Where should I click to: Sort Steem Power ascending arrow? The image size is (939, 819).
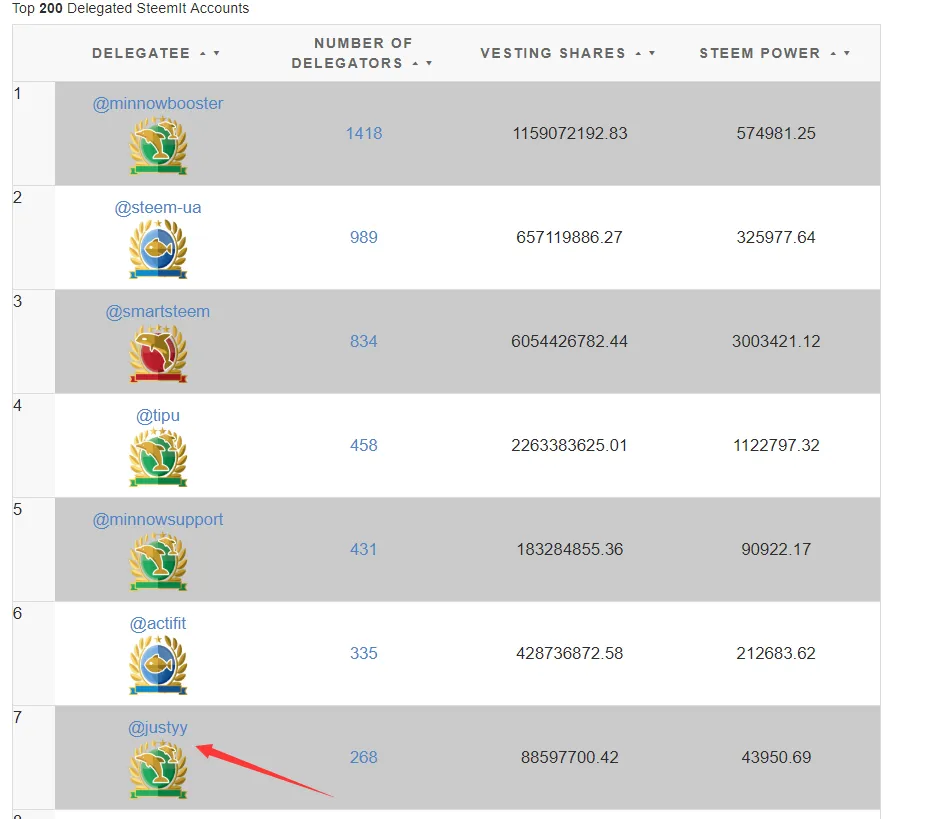(x=833, y=53)
